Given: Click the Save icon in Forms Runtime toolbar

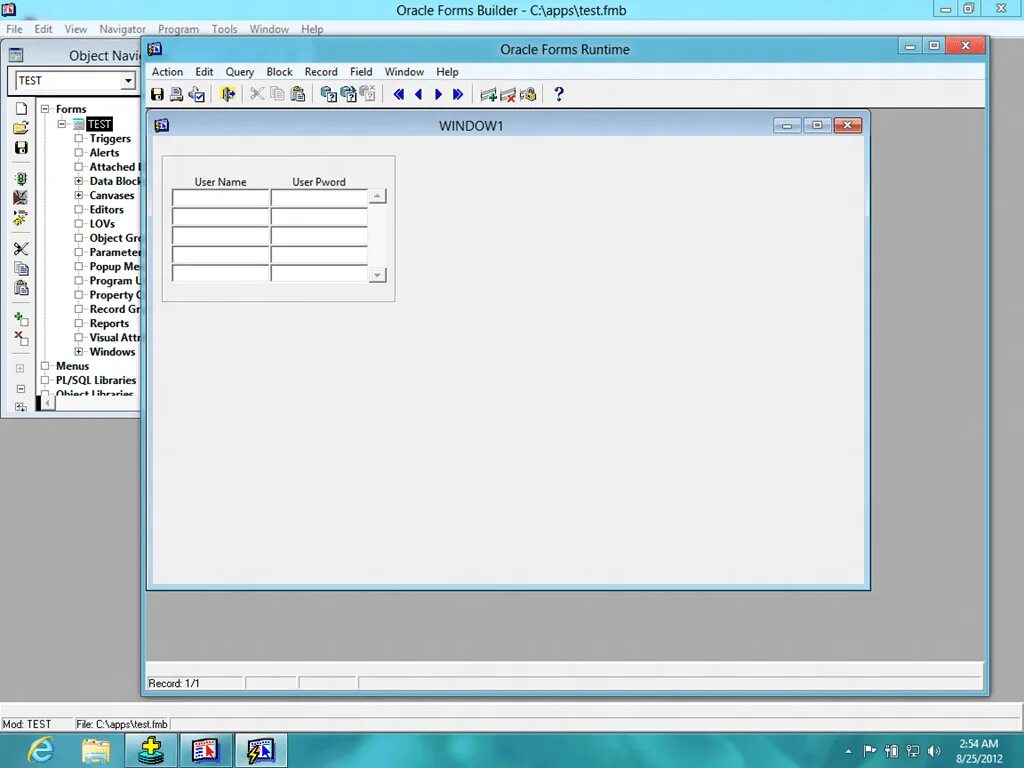Looking at the screenshot, I should point(157,94).
